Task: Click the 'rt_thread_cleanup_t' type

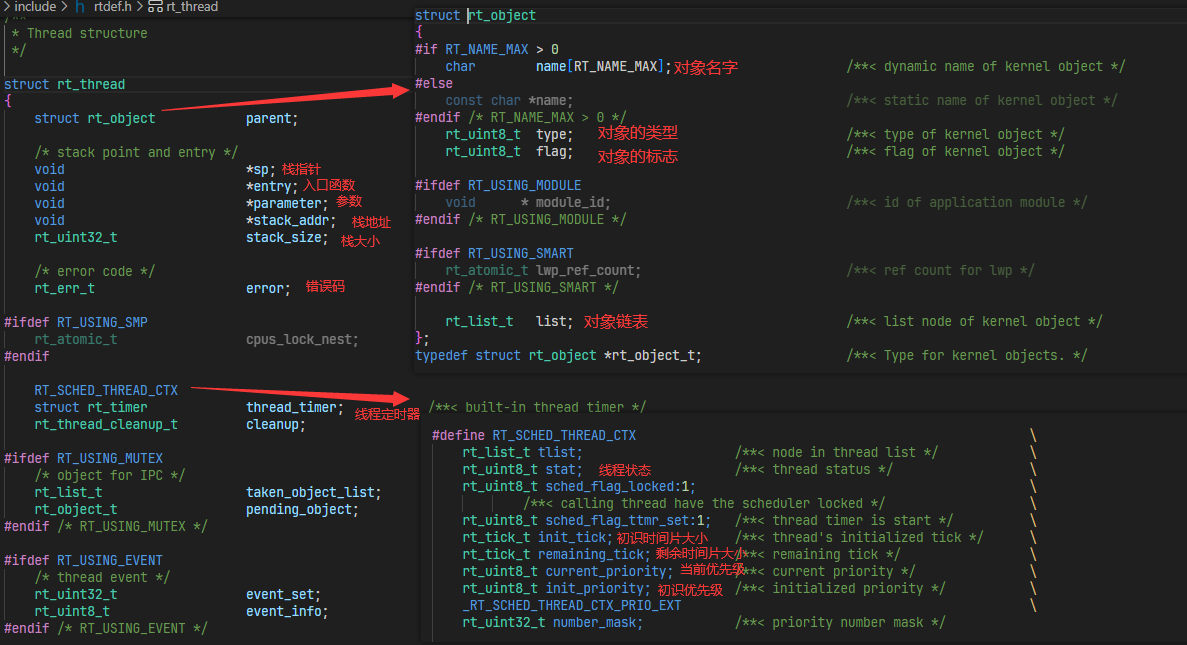Action: point(106,424)
